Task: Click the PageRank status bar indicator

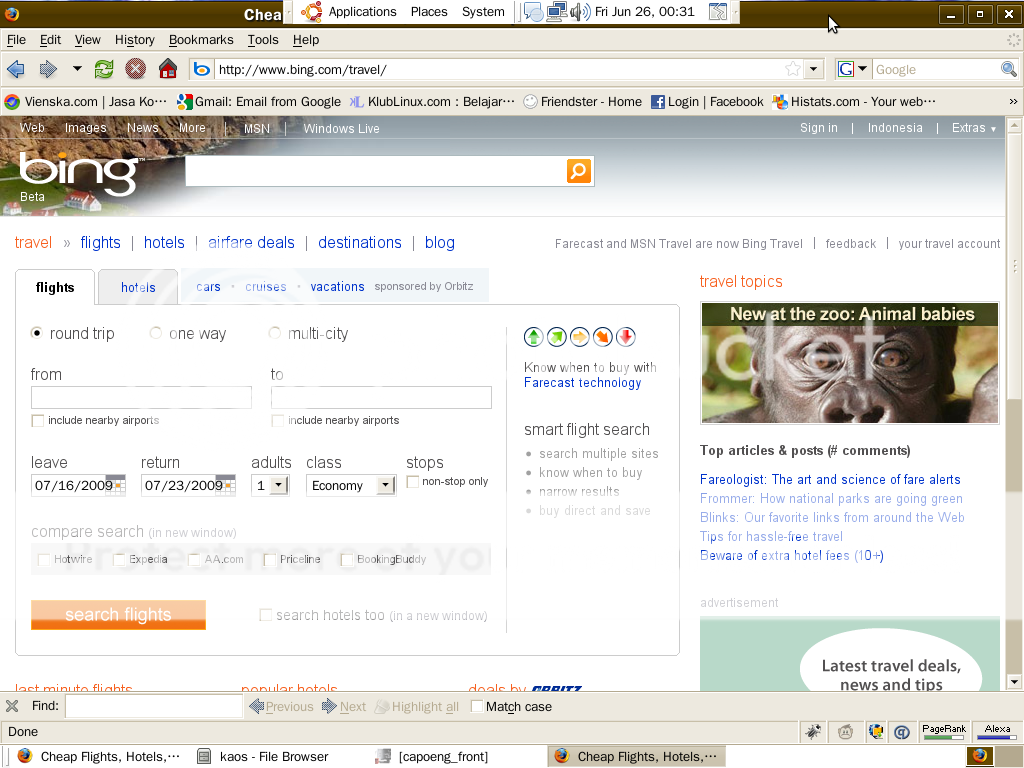Action: tap(944, 732)
